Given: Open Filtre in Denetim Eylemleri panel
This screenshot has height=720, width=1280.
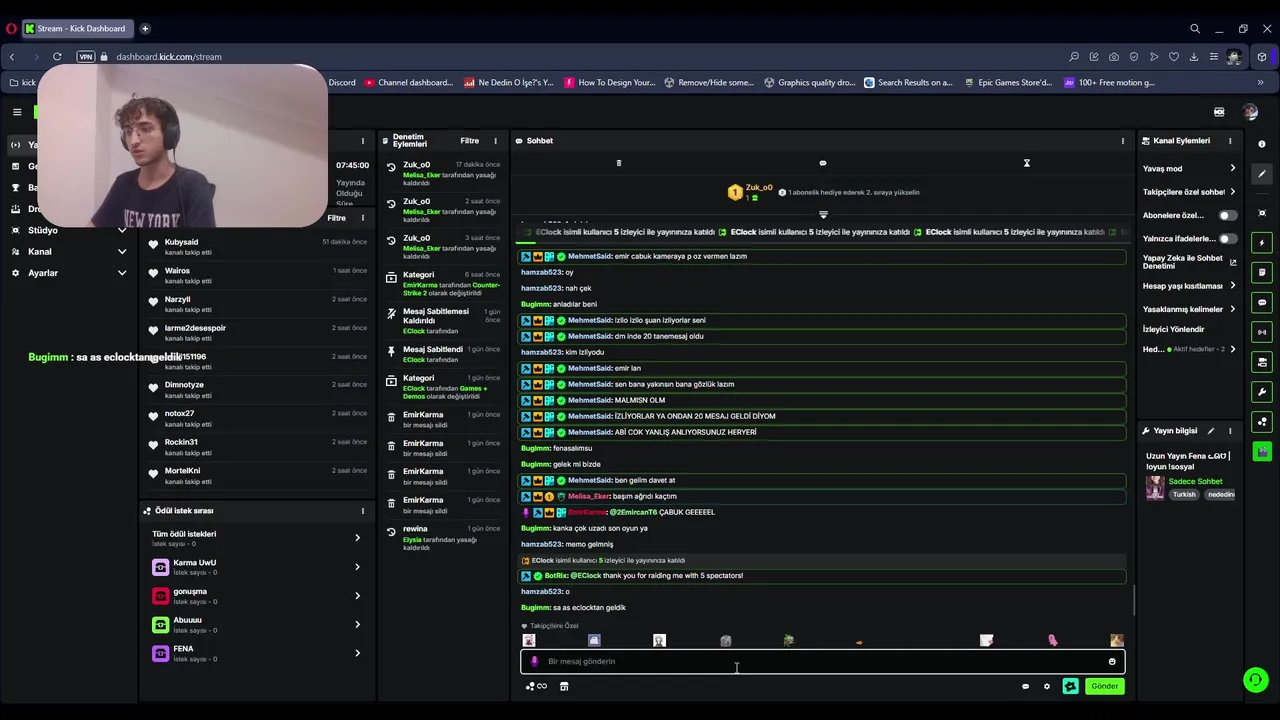Looking at the screenshot, I should (x=469, y=141).
